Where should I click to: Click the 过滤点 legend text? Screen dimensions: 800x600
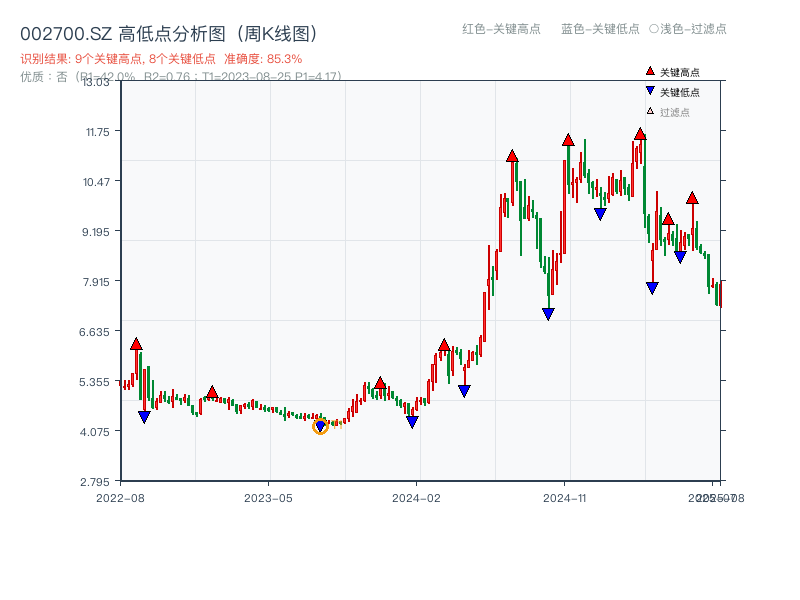674,112
